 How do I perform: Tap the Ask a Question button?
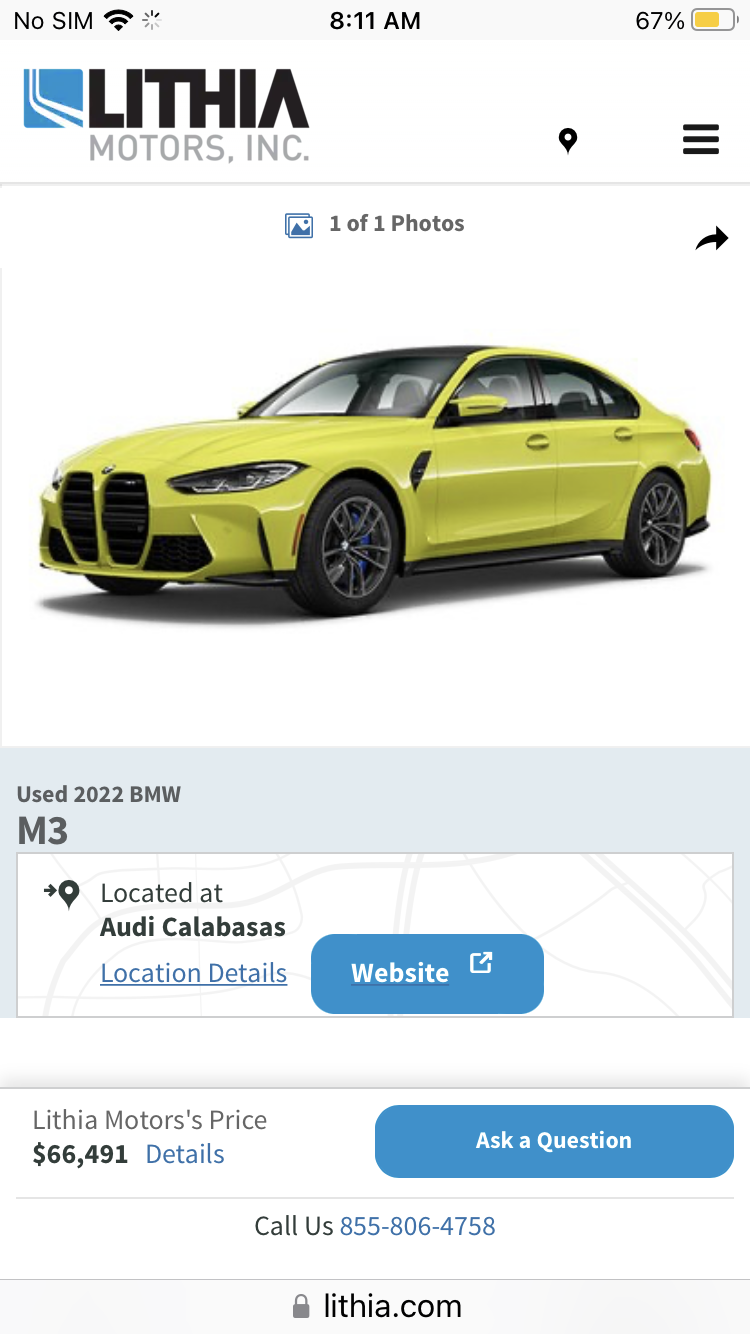[x=554, y=1141]
